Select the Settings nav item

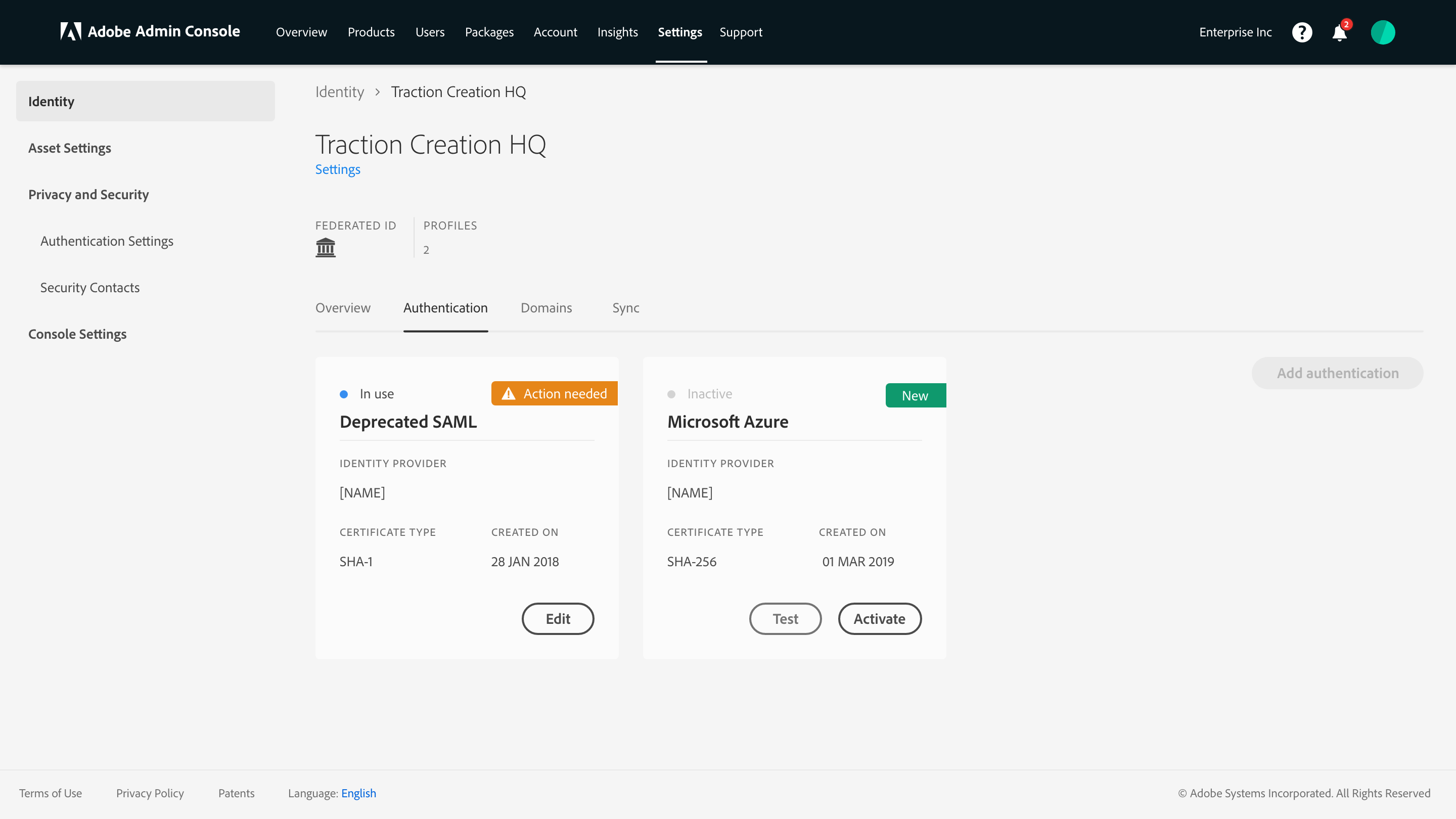[x=680, y=32]
